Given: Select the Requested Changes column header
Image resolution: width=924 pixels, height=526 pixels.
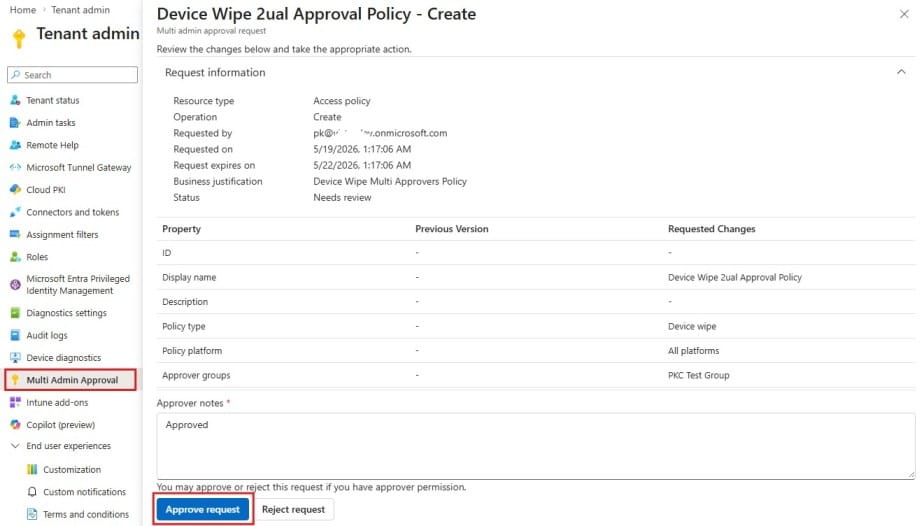Looking at the screenshot, I should point(711,229).
